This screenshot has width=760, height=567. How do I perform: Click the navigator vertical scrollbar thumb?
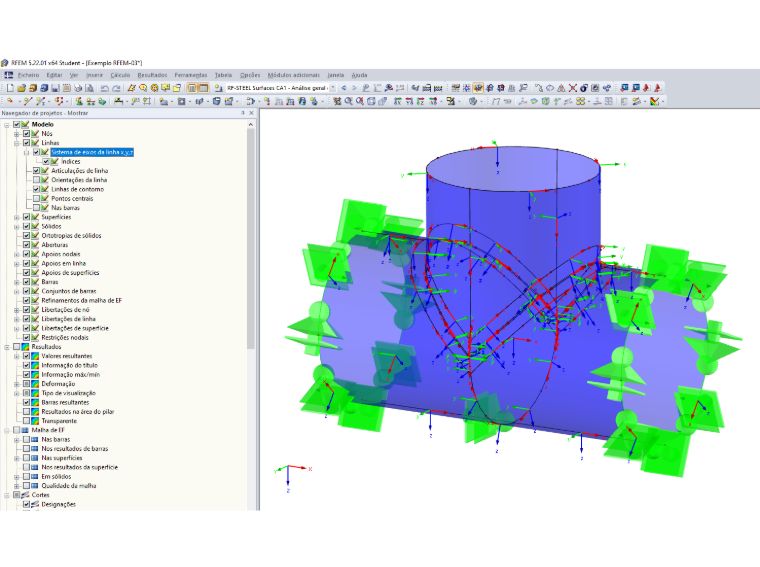[x=251, y=238]
